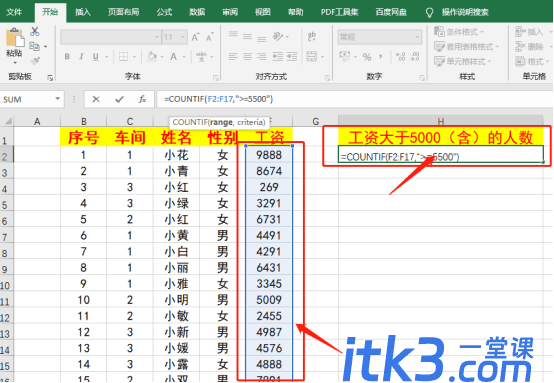The image size is (554, 383).
Task: Switch to 视图 tab
Action: (263, 12)
